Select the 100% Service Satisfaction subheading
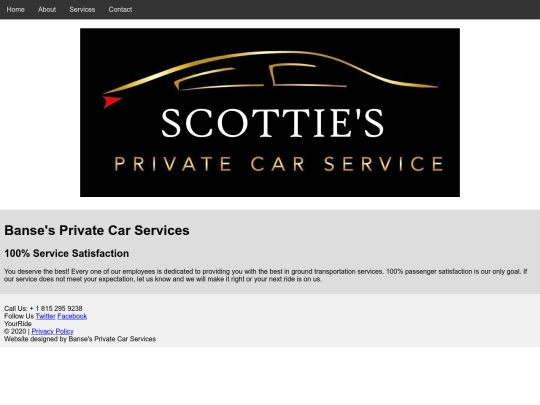 [66, 253]
